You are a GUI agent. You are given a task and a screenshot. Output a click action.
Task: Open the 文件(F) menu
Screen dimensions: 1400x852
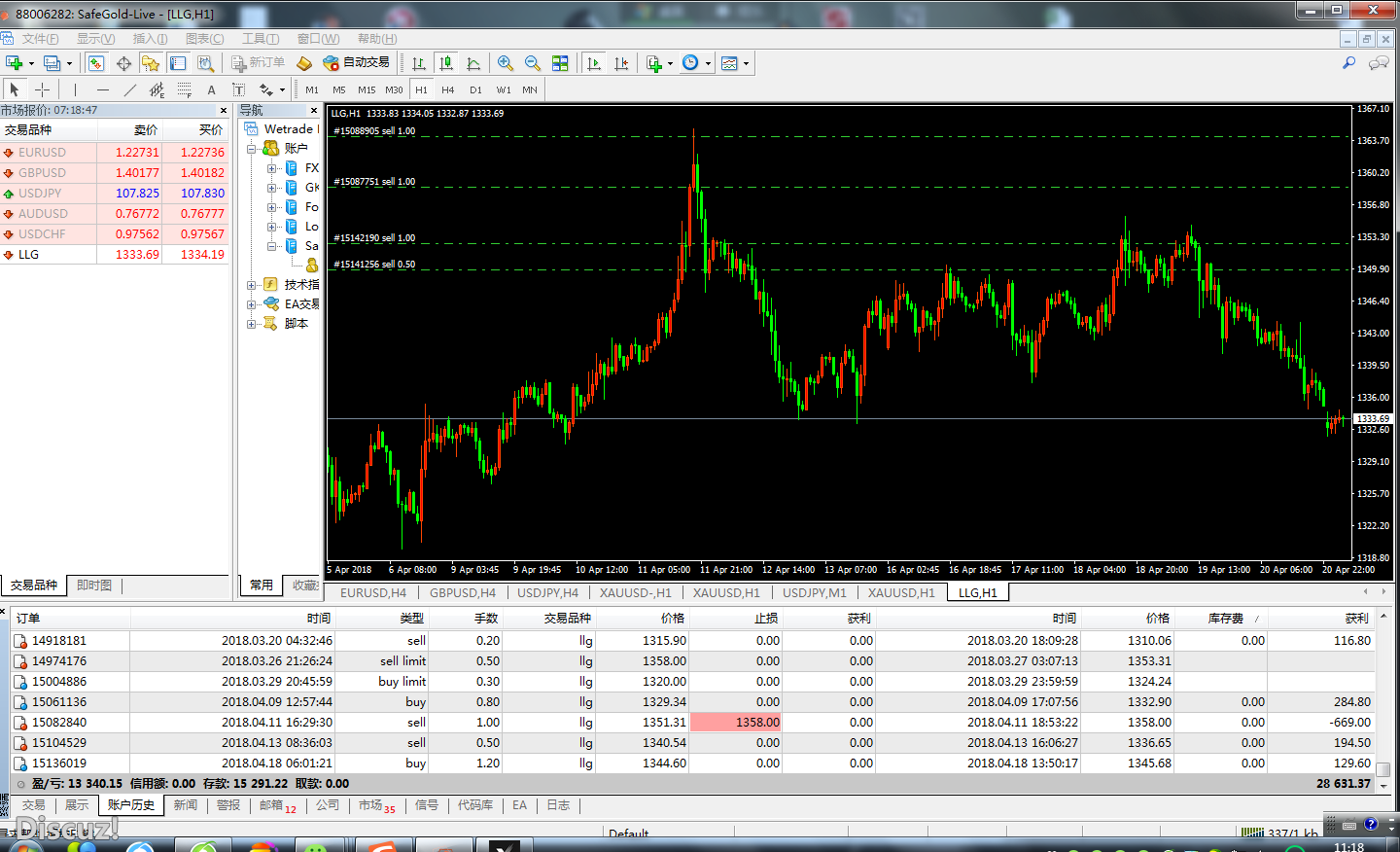click(40, 39)
